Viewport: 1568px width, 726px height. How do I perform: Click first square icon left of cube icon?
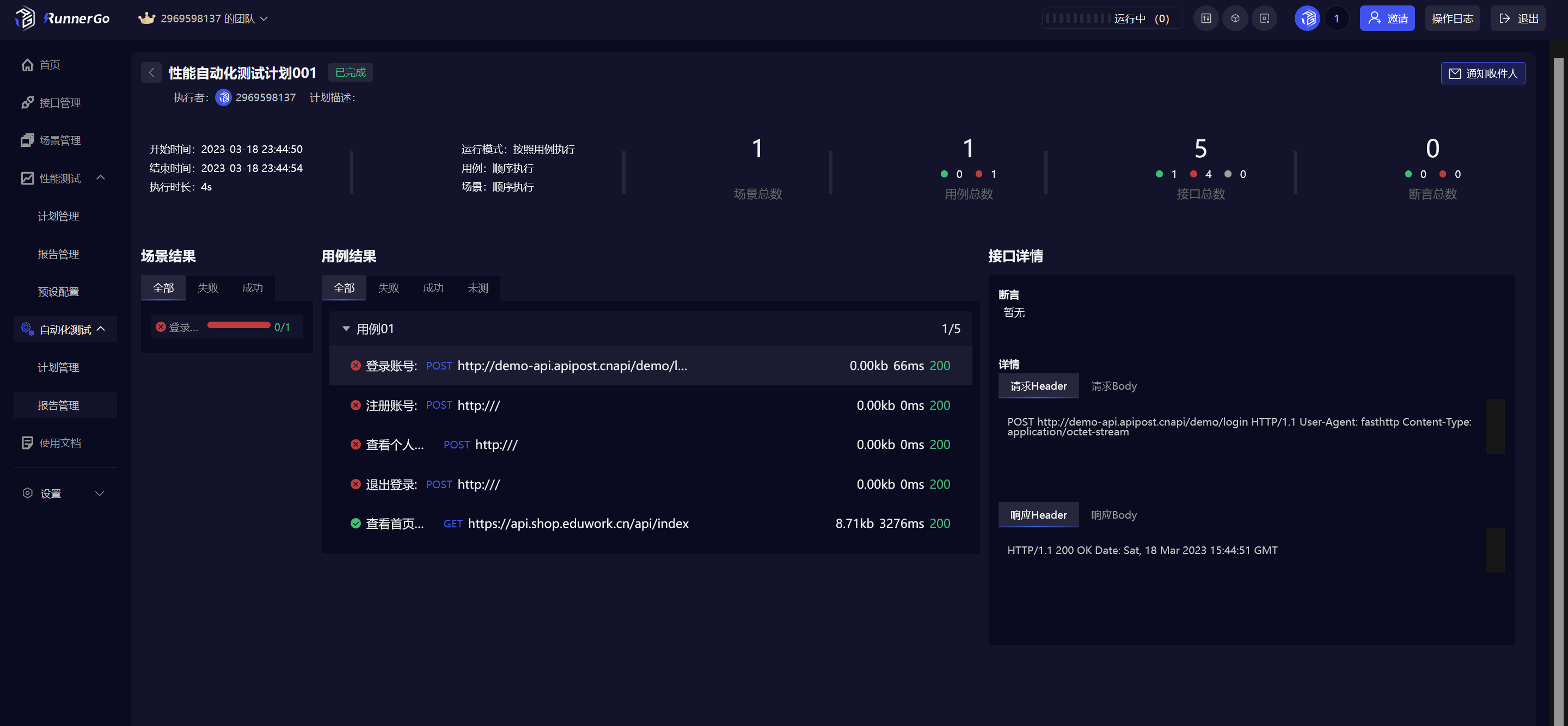(x=1206, y=19)
